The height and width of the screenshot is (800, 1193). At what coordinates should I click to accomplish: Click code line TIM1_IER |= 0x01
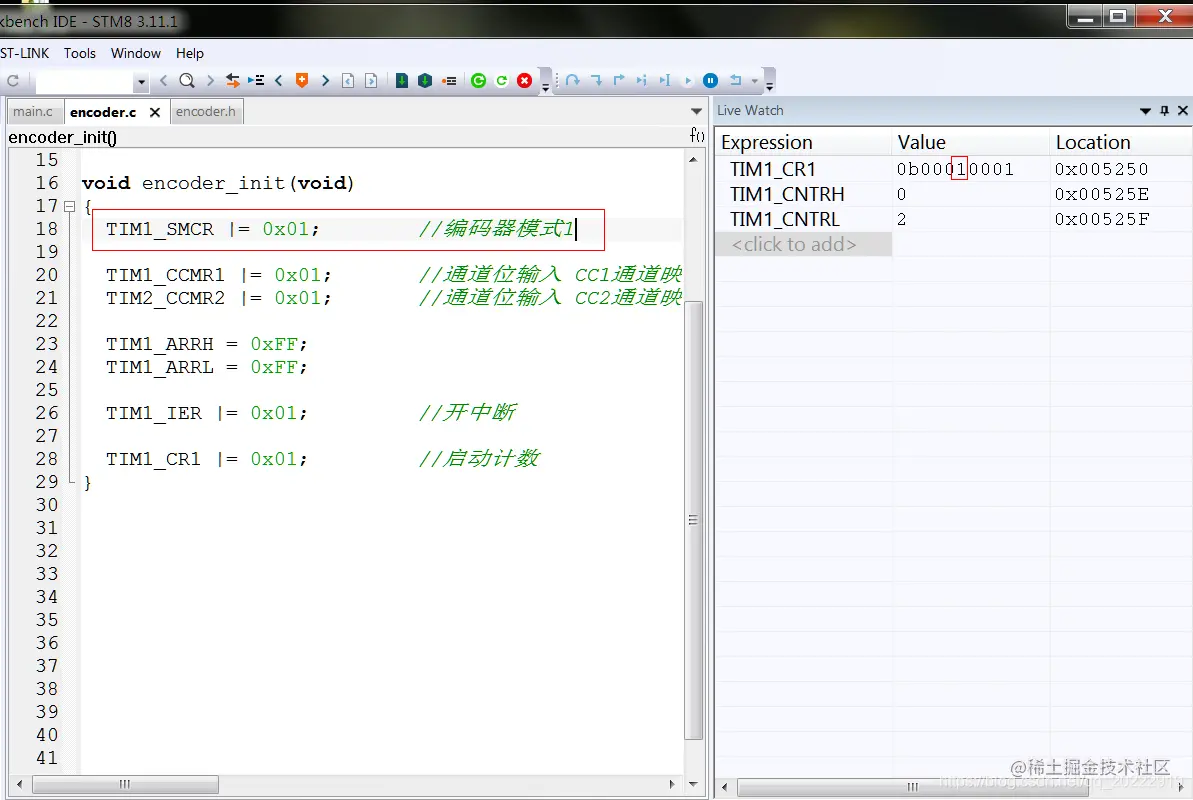(206, 413)
